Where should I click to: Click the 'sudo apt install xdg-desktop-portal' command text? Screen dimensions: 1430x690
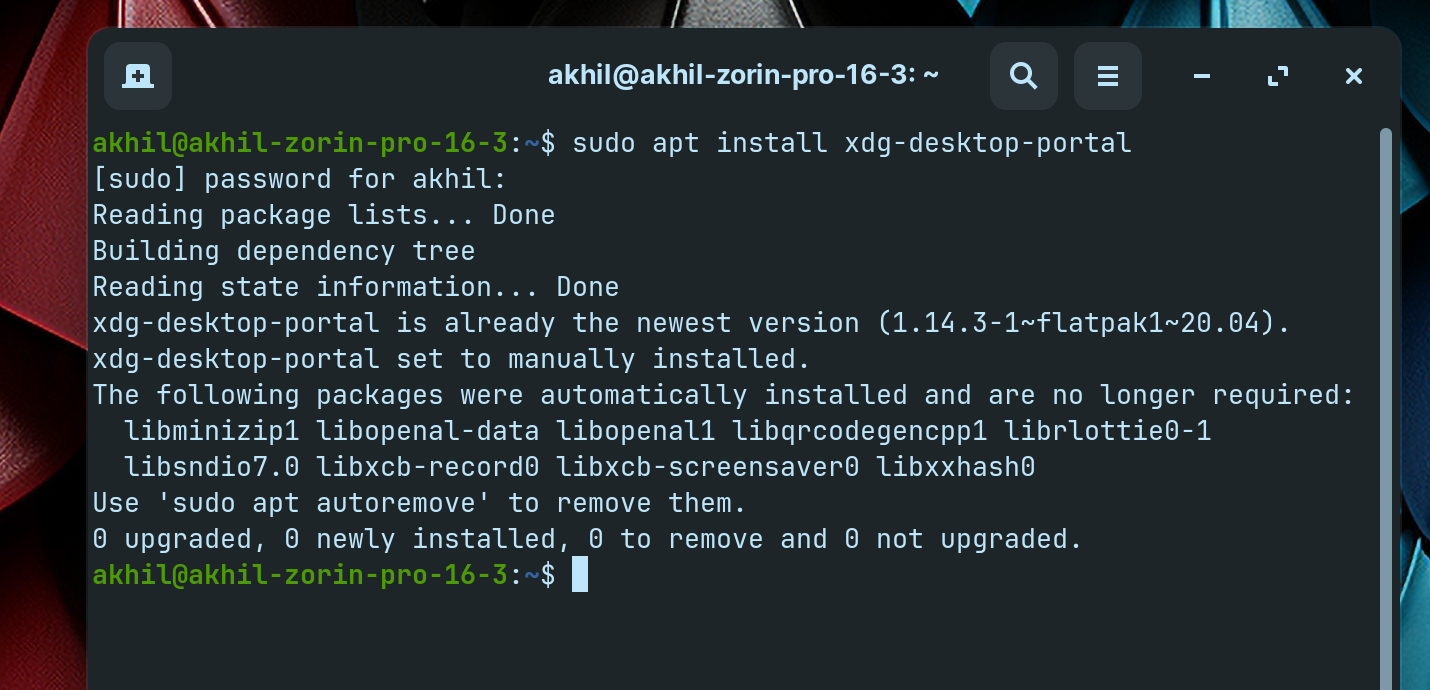(x=852, y=144)
